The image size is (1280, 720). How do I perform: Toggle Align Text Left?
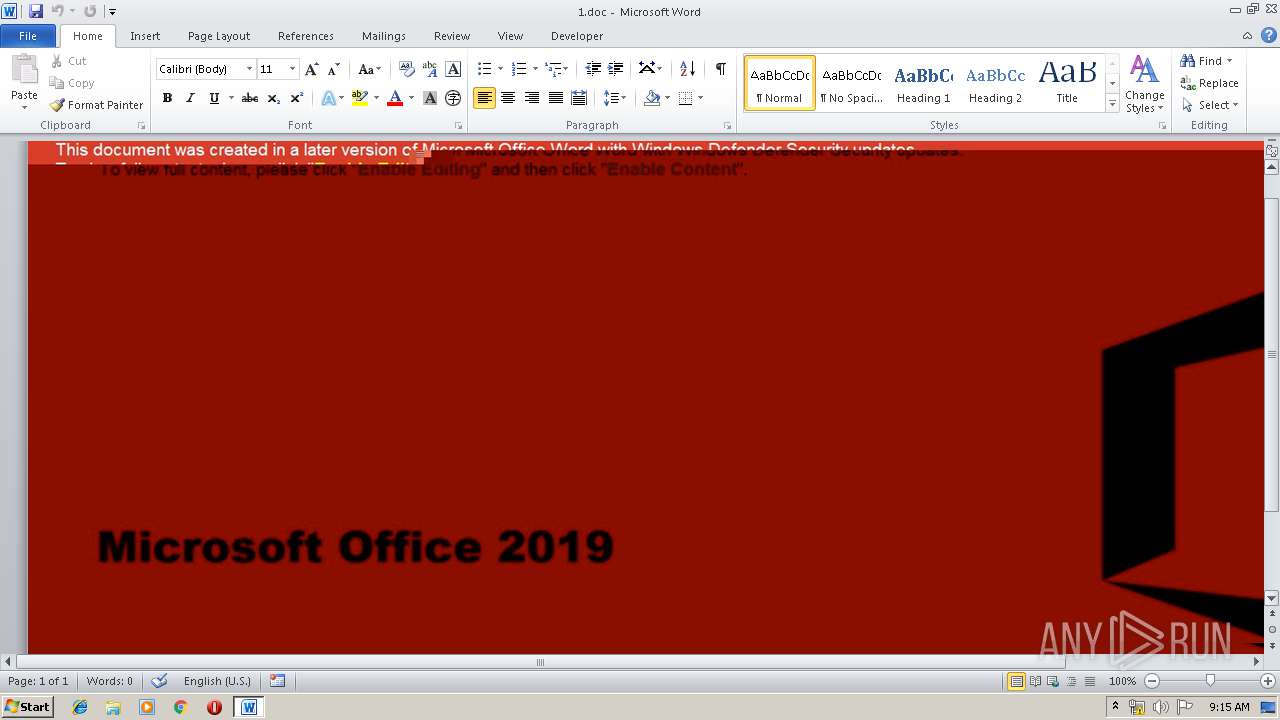[x=484, y=98]
